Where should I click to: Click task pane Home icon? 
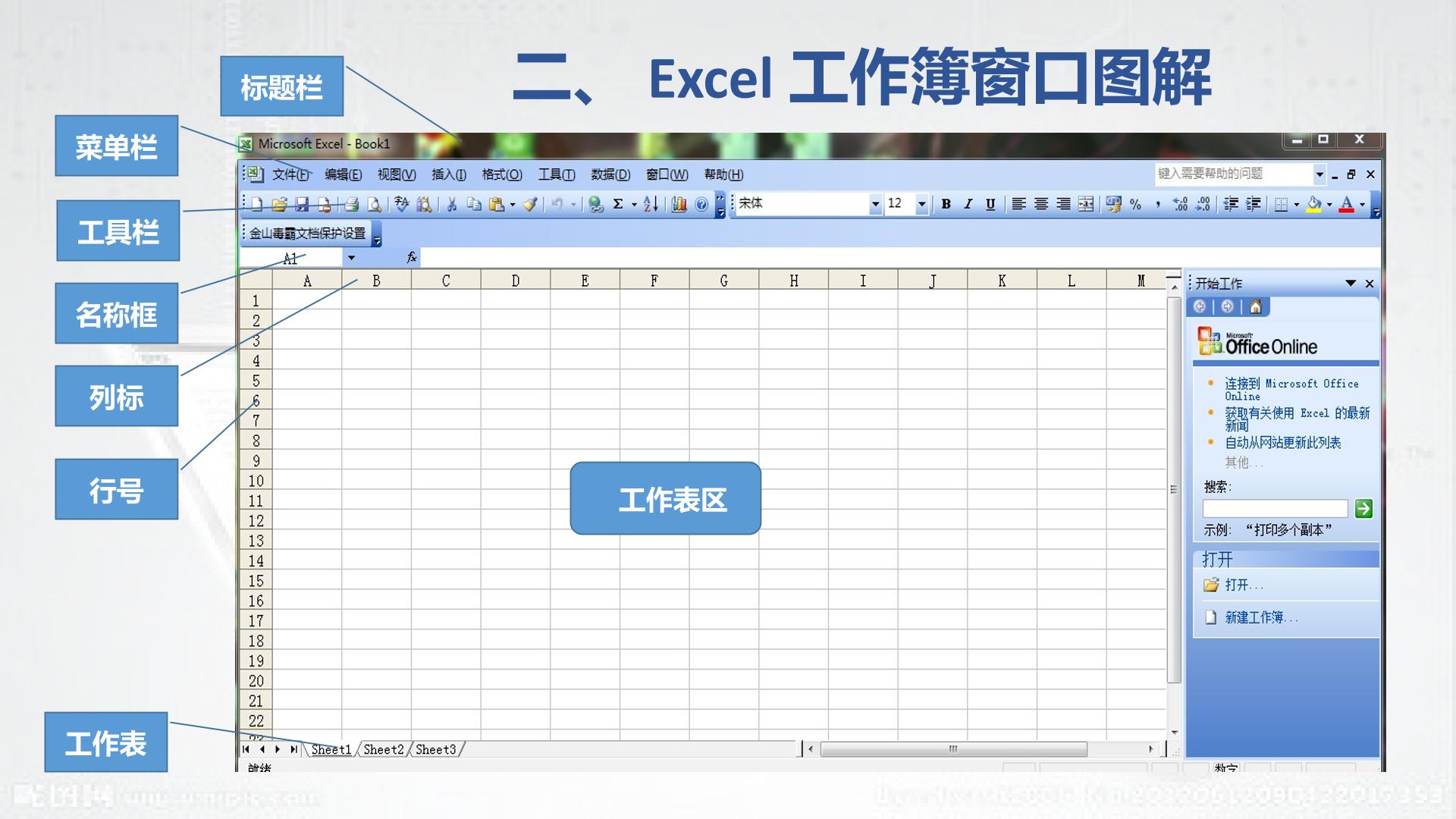click(x=1256, y=306)
